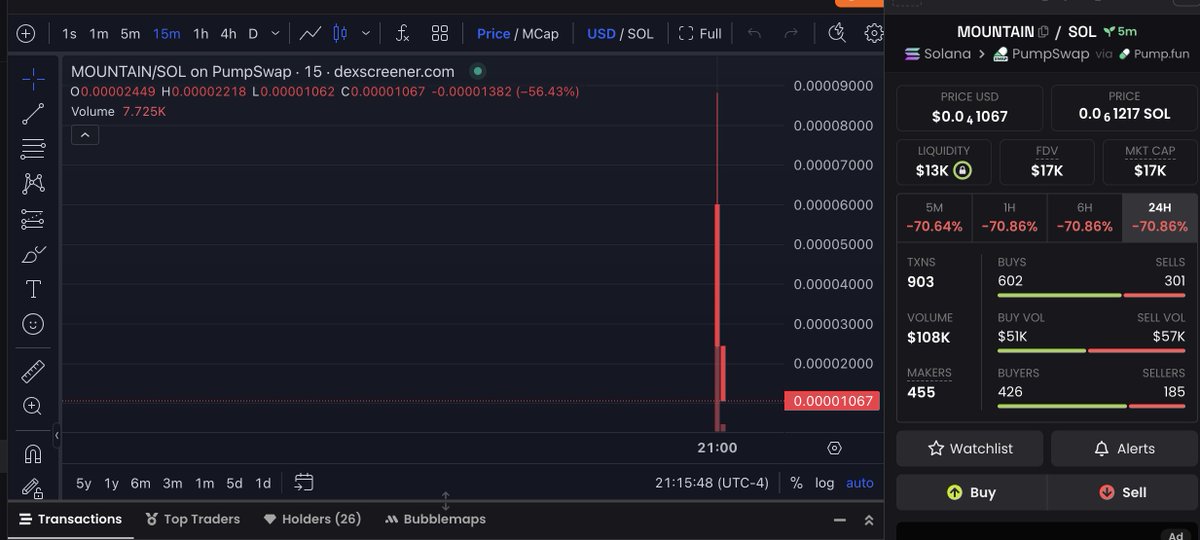Set timeframe to 4h
Image resolution: width=1200 pixels, height=540 pixels.
[228, 33]
